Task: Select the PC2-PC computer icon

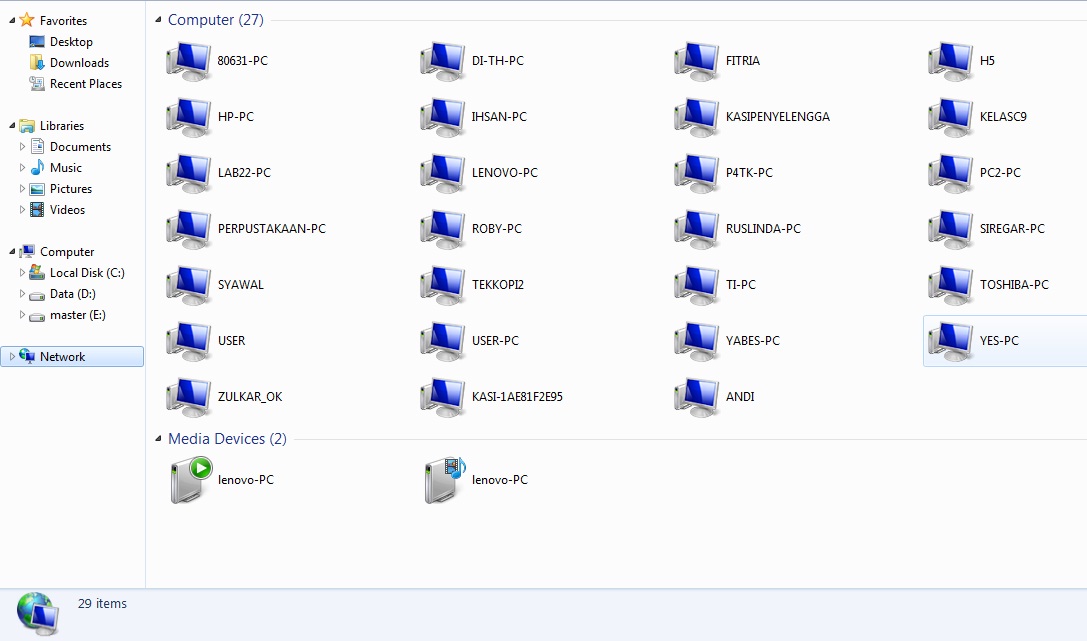Action: 950,173
